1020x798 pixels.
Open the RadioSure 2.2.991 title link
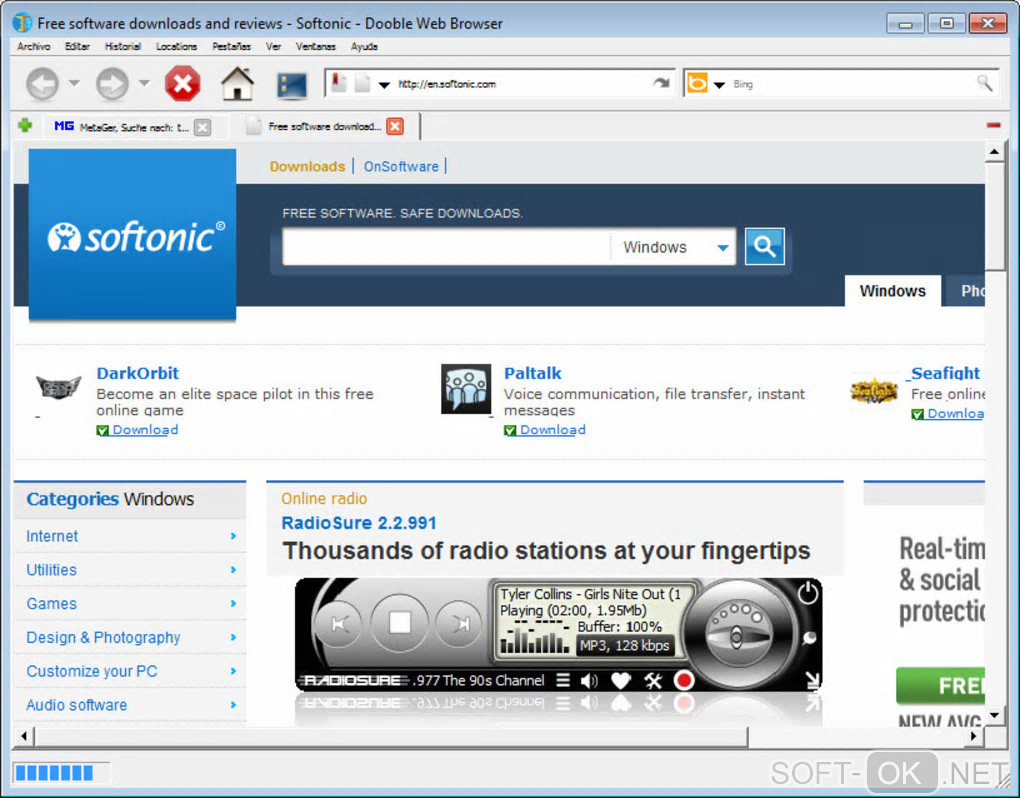coord(358,523)
